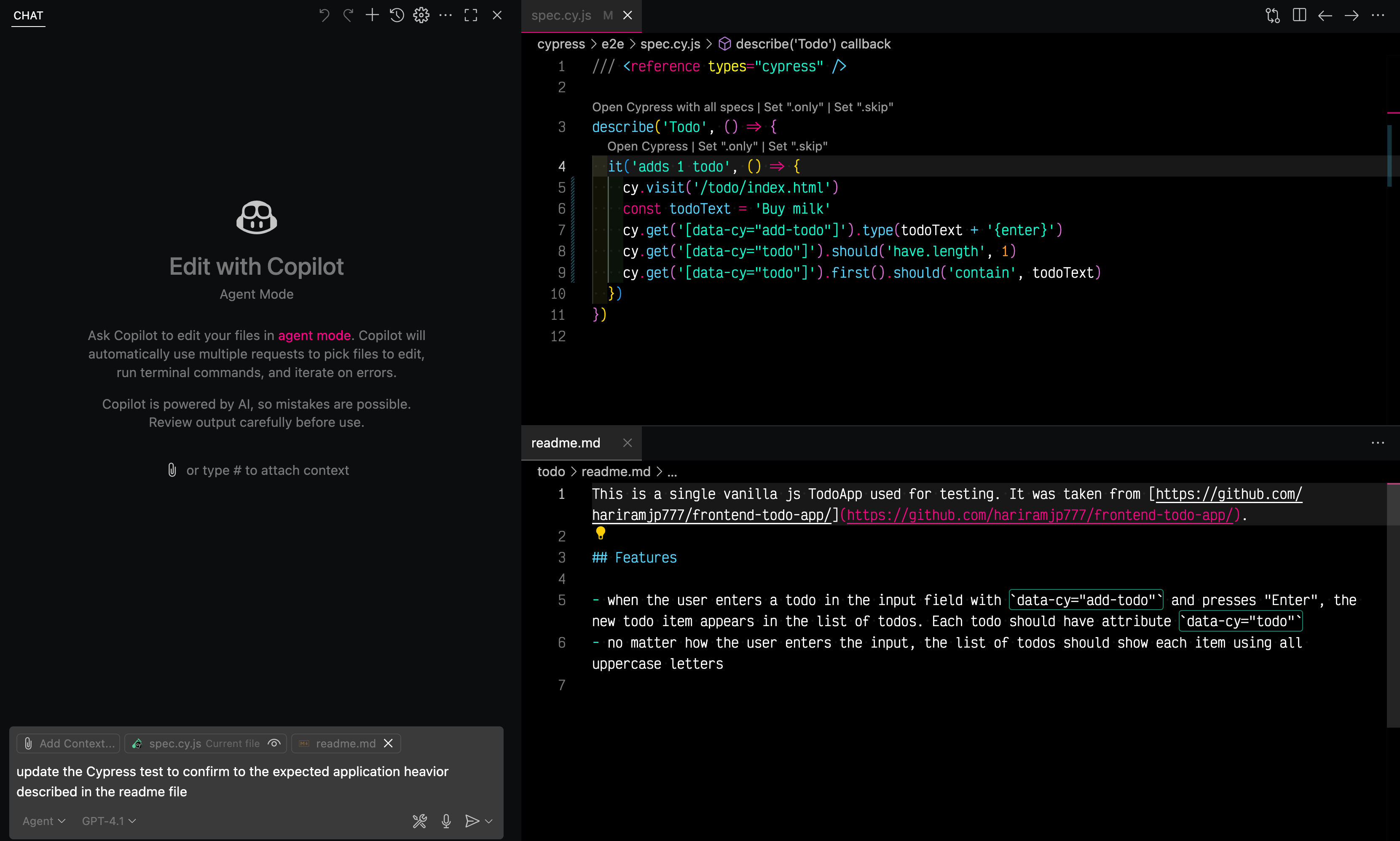Navigate back with left arrow
This screenshot has width=1400, height=841.
pos(1325,15)
